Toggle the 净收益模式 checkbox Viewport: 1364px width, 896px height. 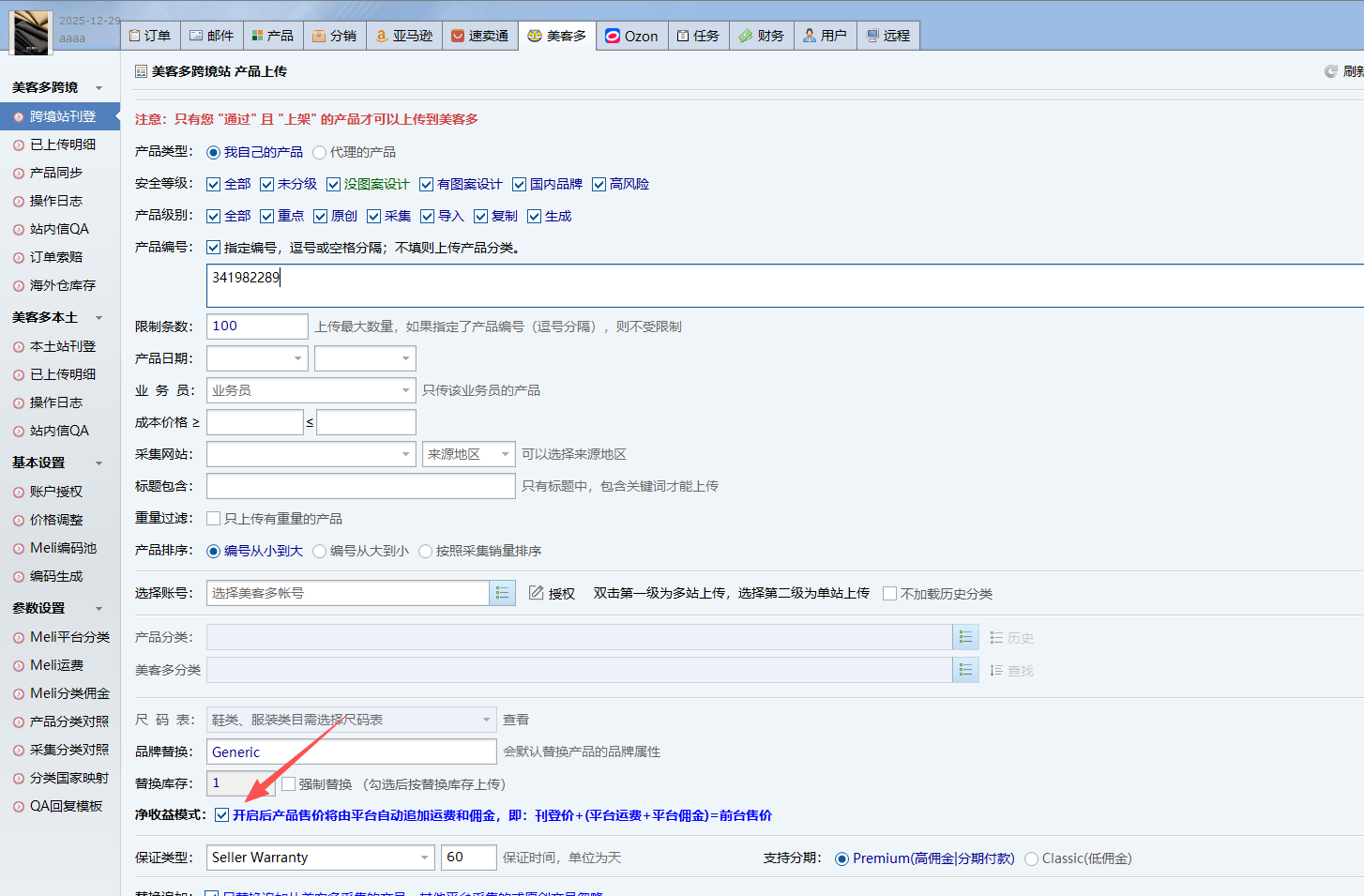click(221, 815)
